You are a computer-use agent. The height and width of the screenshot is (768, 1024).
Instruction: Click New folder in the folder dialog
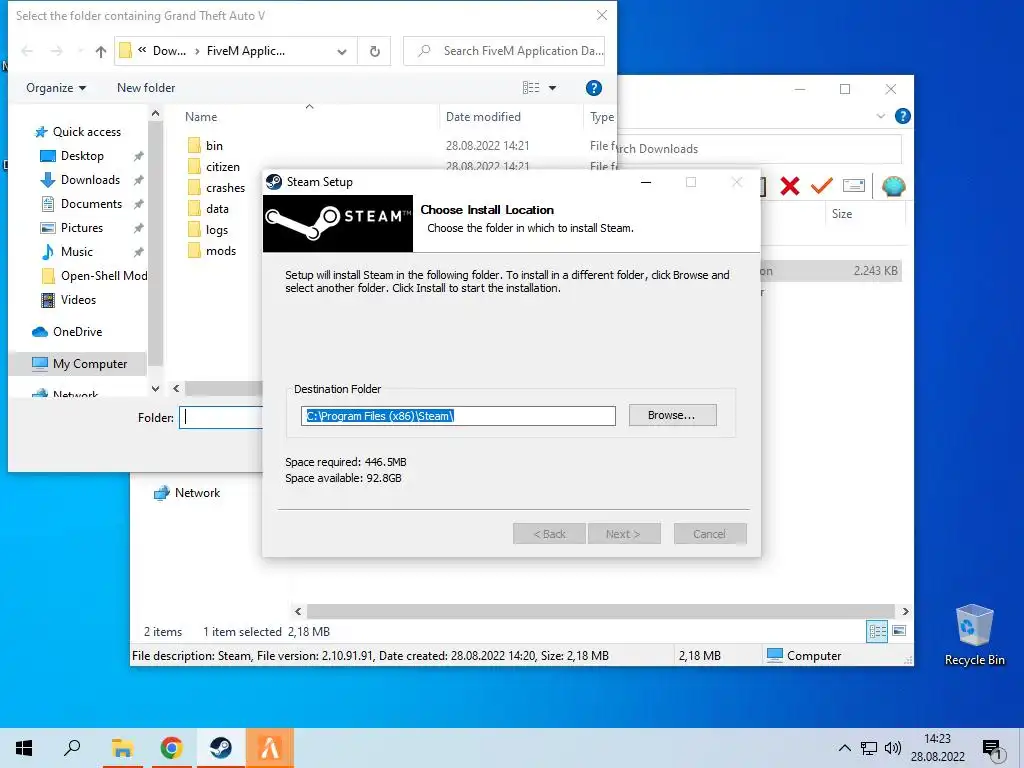click(146, 88)
